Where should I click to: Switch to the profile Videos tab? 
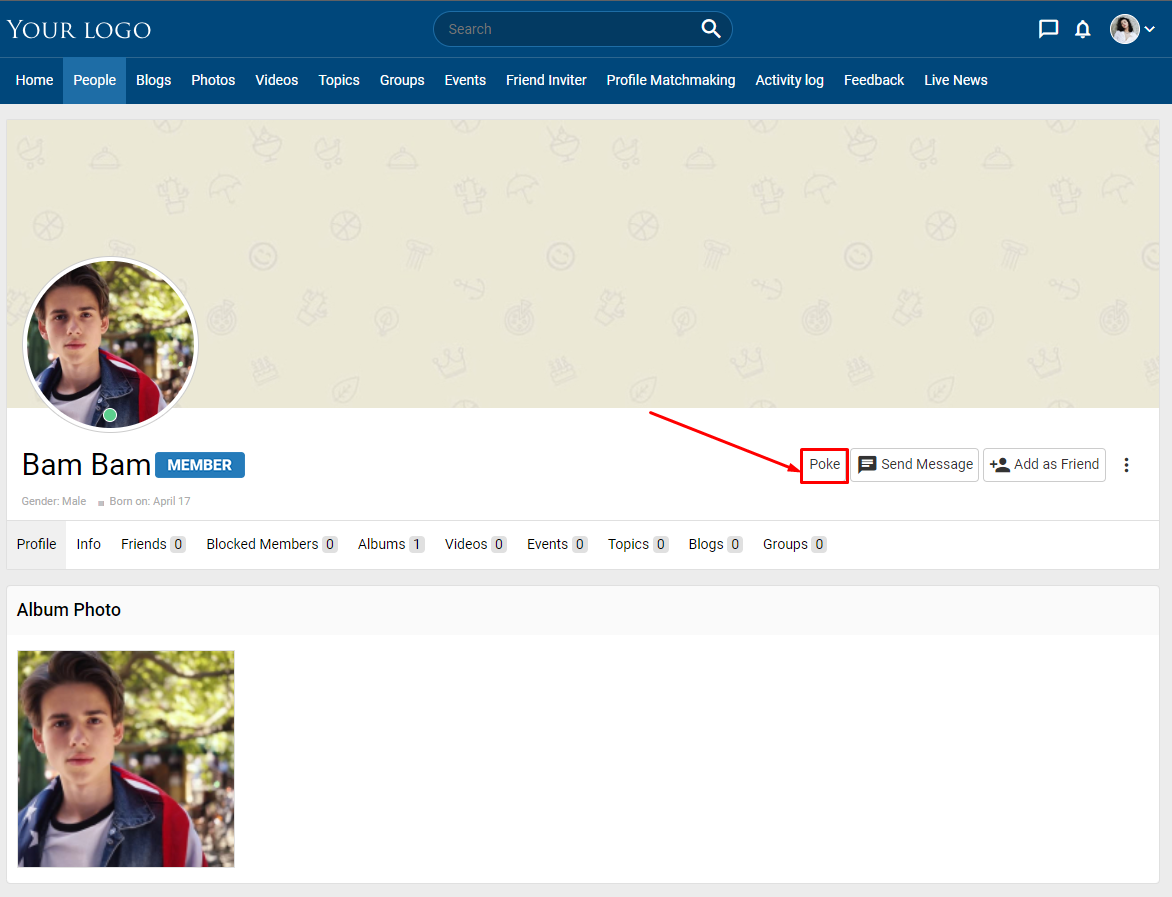pos(475,544)
